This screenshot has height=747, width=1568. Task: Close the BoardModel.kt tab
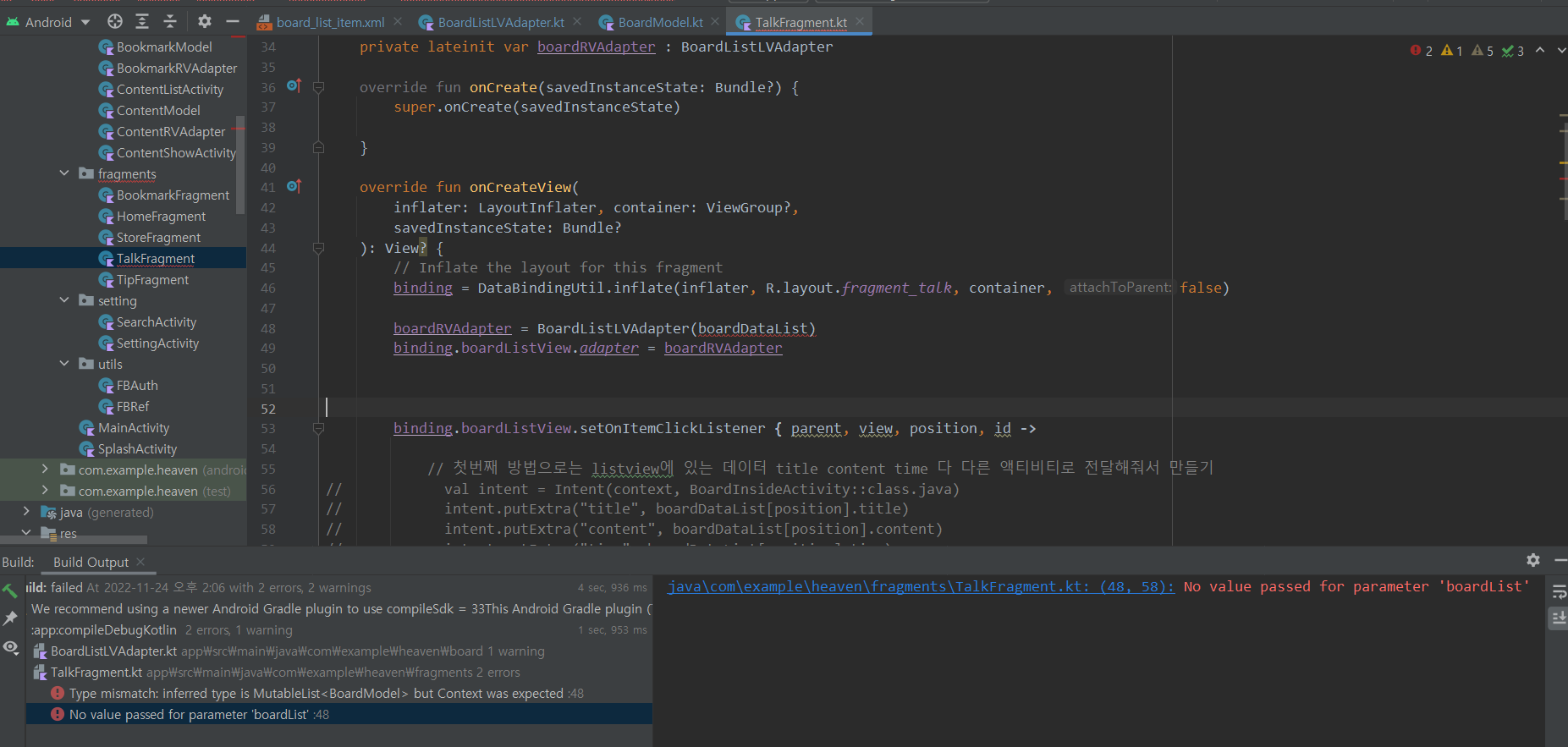(715, 21)
